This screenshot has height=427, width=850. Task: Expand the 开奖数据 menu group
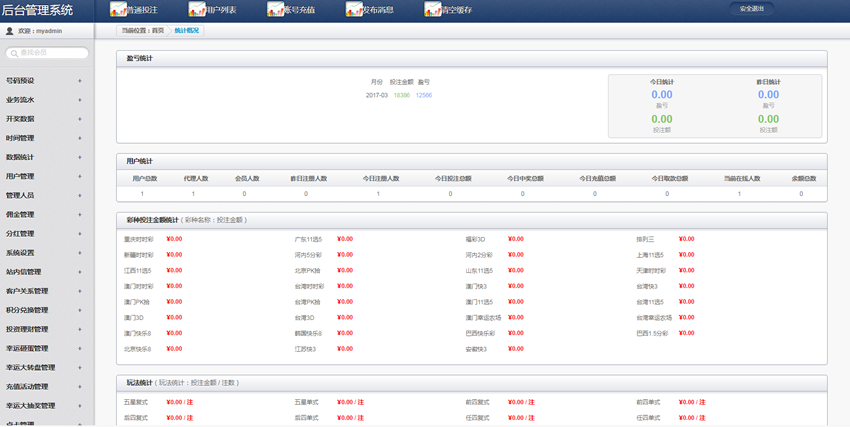coord(44,119)
